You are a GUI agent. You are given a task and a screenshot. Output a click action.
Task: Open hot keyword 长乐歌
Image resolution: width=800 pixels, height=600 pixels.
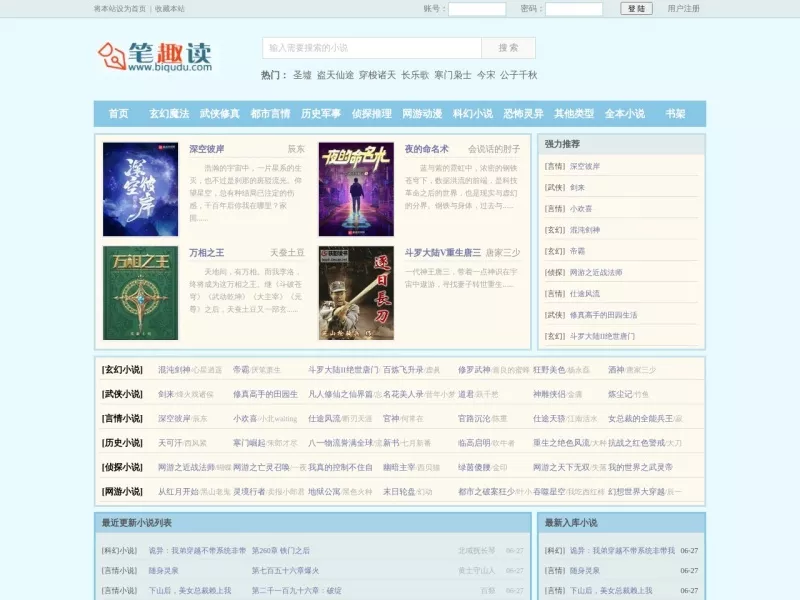pyautogui.click(x=415, y=75)
